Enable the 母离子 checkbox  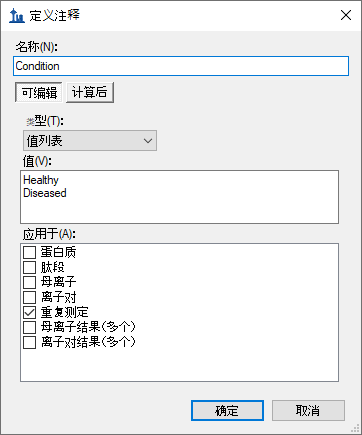29,282
